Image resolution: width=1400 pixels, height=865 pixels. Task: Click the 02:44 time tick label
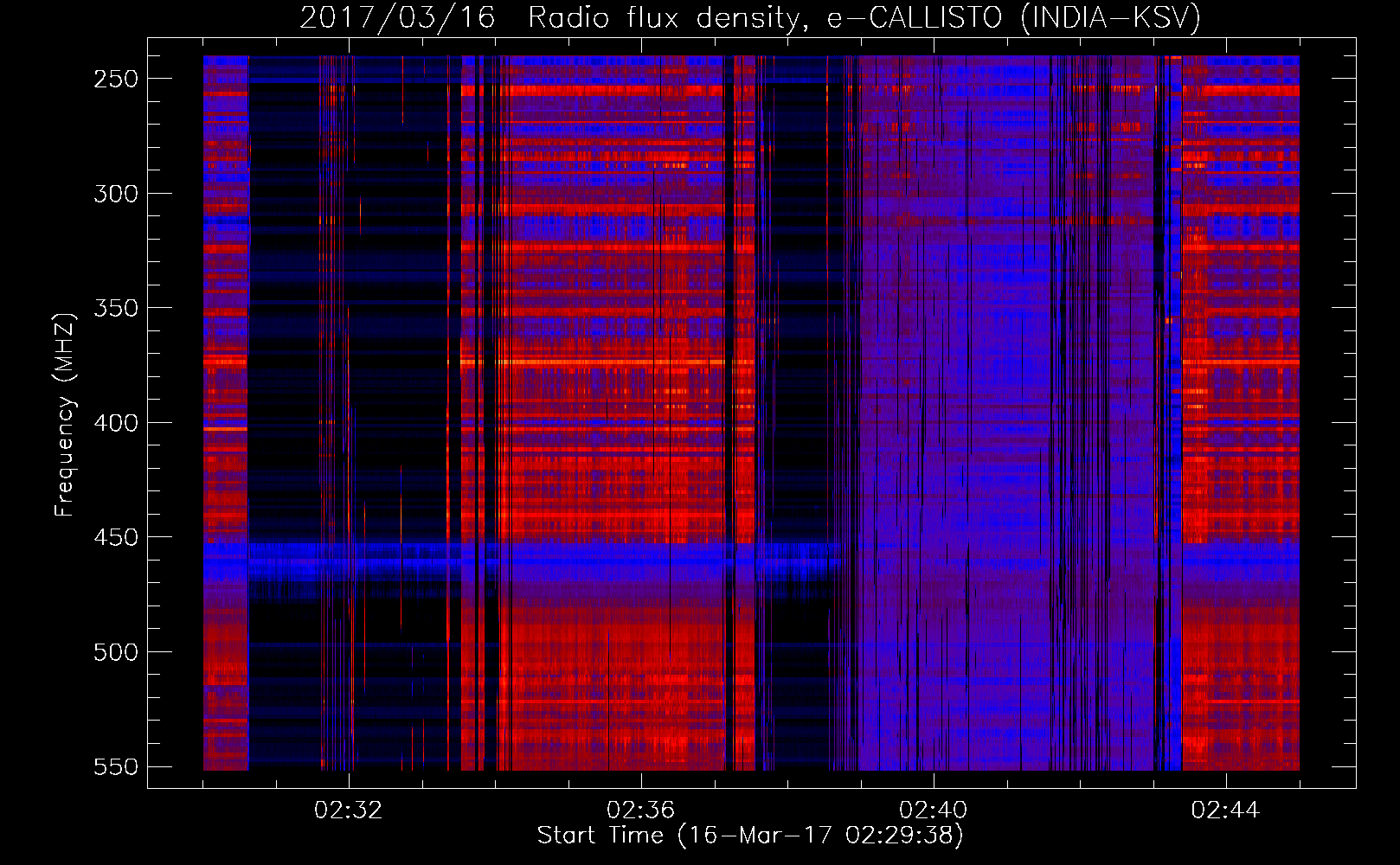coord(1226,811)
